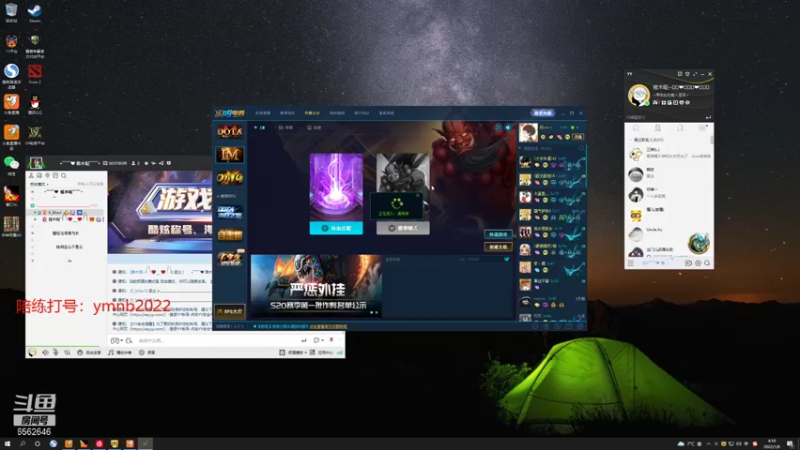
Task: Open the yellow highlighted tab in game platform navigation
Action: 312,113
